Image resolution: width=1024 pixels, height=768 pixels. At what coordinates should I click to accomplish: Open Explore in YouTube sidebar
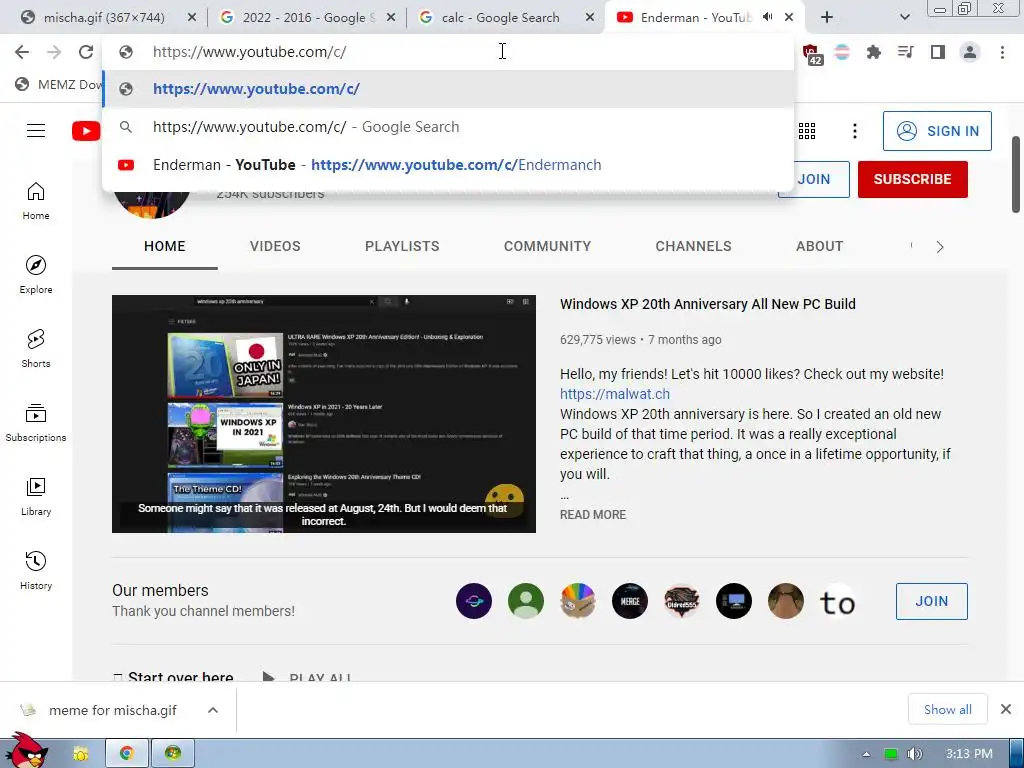click(x=36, y=275)
